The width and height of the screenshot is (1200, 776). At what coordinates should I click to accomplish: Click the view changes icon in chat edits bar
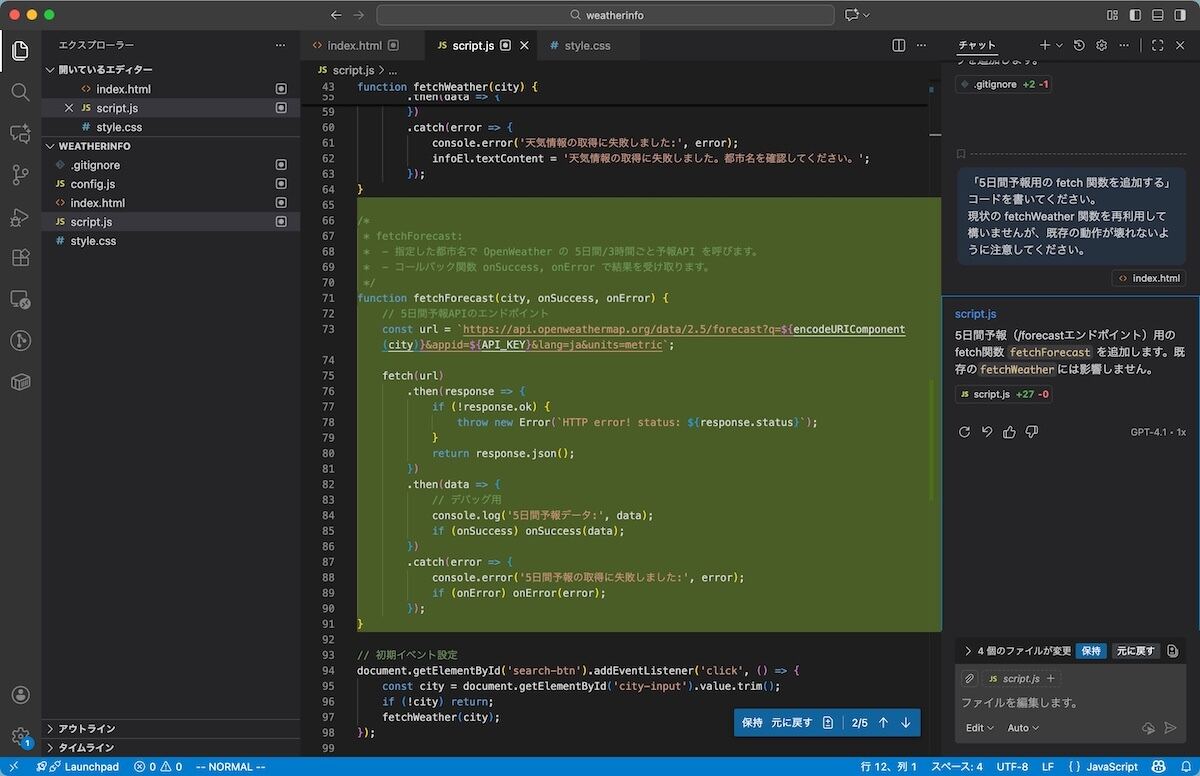point(1173,651)
